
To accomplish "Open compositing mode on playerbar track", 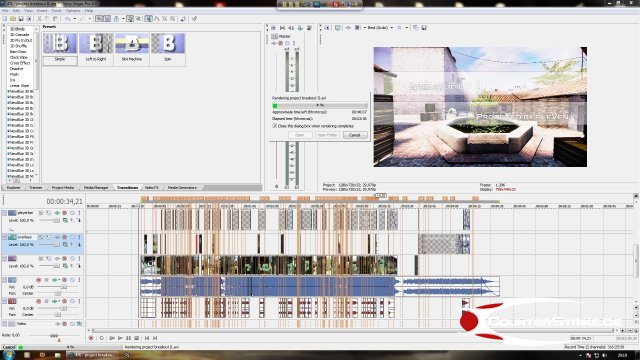I will click(65, 220).
